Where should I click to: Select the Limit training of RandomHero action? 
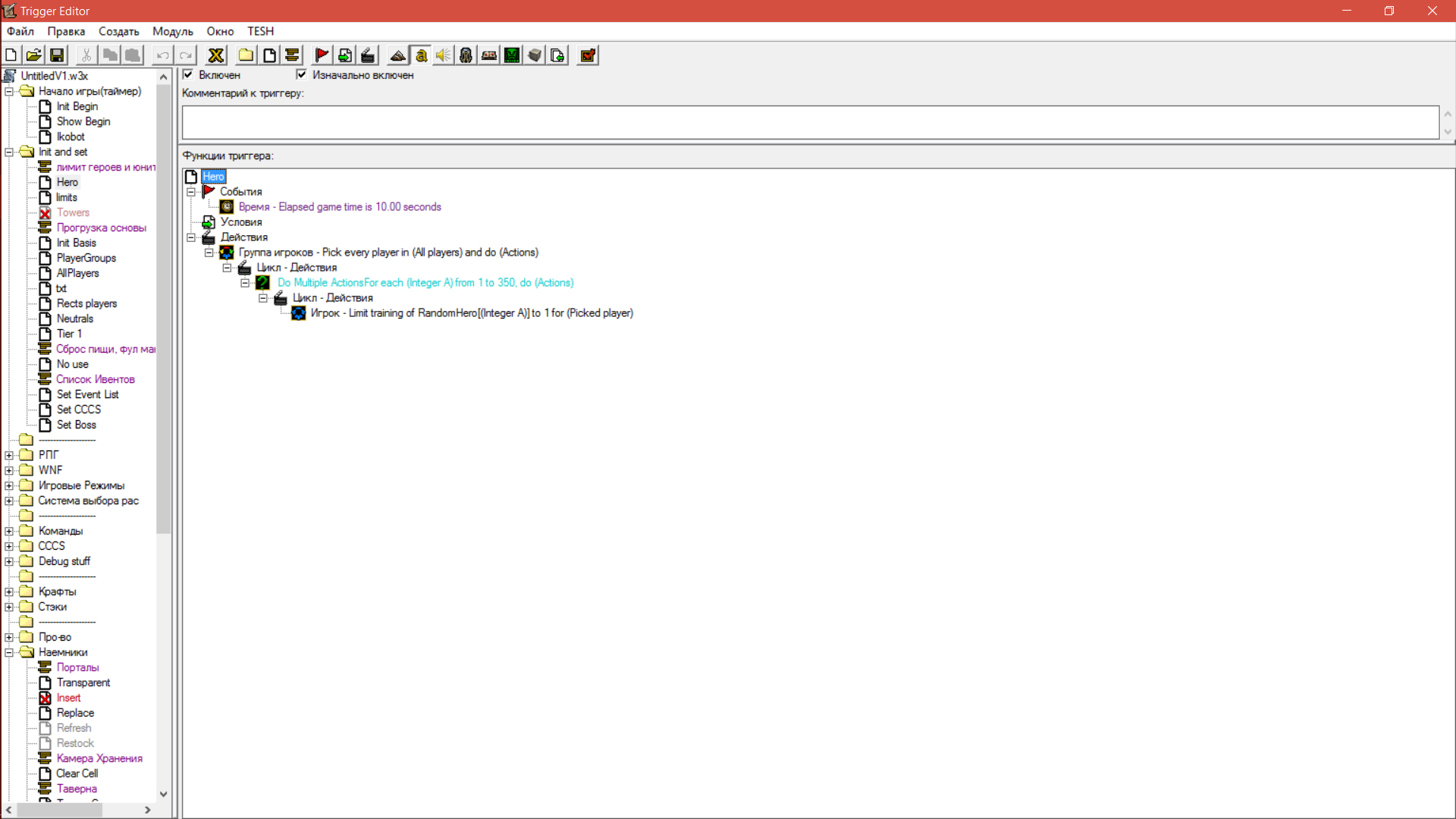472,313
